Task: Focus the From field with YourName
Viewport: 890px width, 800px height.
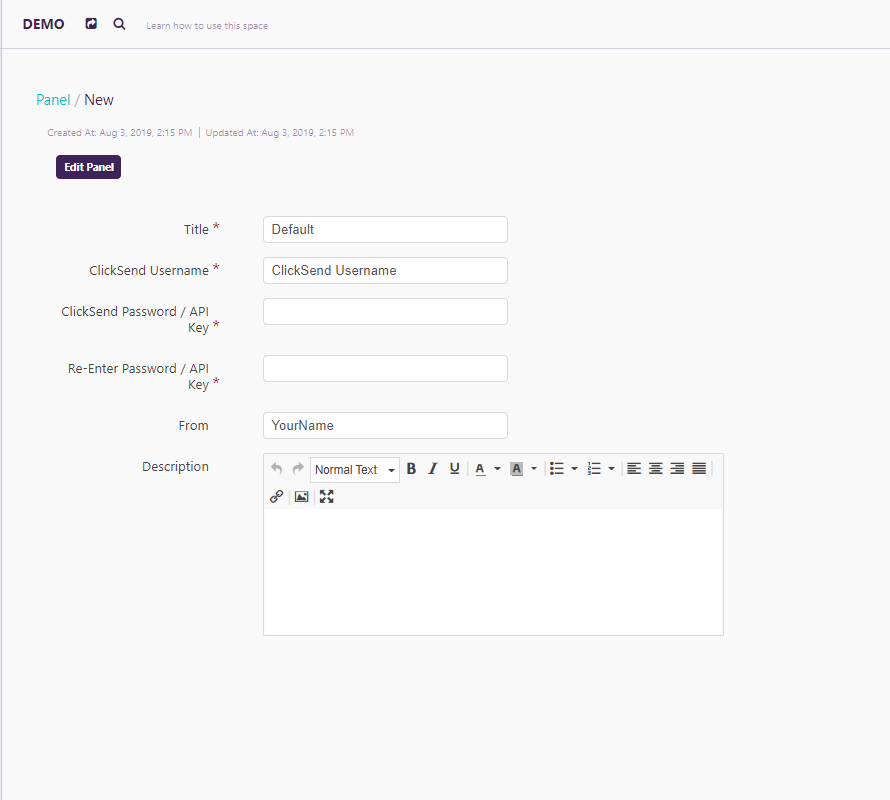Action: pyautogui.click(x=385, y=425)
